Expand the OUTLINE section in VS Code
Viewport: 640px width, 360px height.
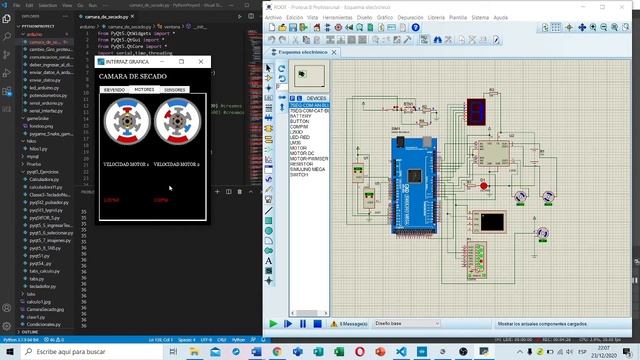[29, 332]
